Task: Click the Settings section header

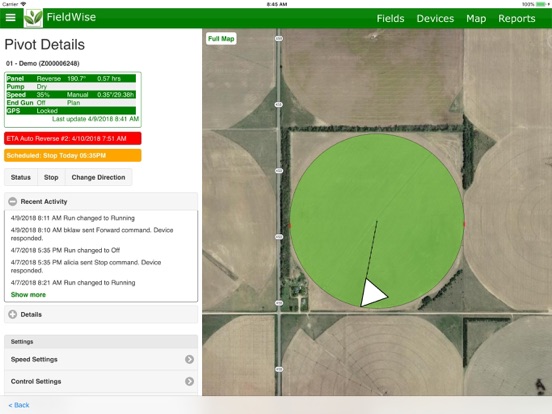Action: (x=101, y=341)
